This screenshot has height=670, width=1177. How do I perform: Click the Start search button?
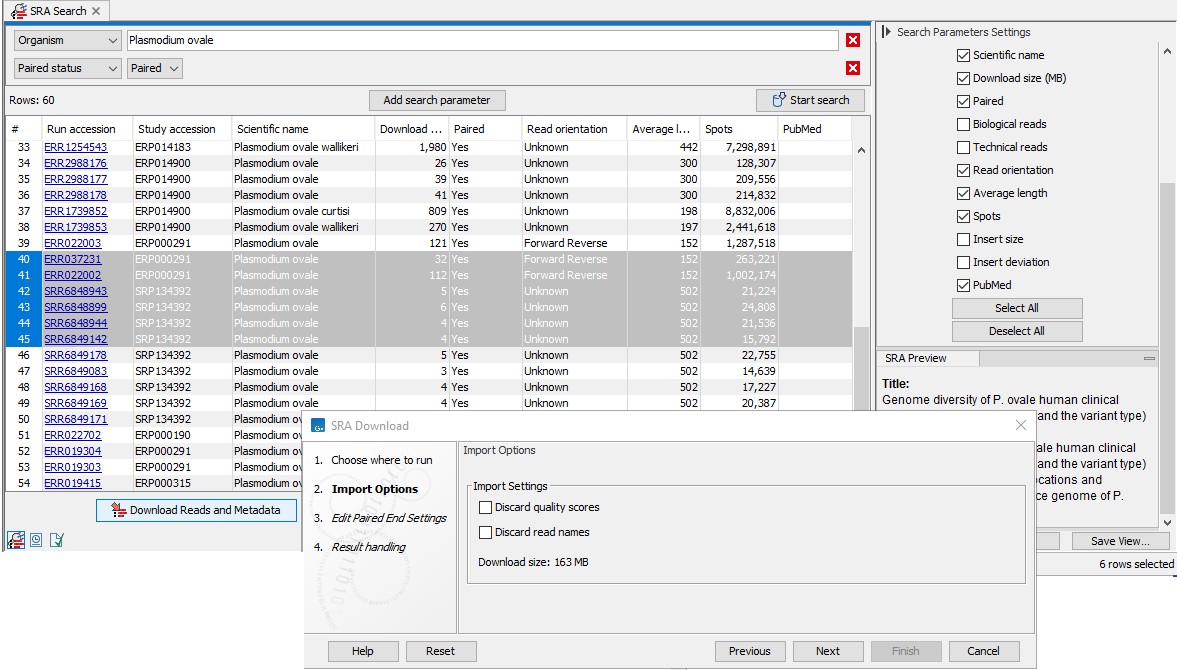(810, 100)
